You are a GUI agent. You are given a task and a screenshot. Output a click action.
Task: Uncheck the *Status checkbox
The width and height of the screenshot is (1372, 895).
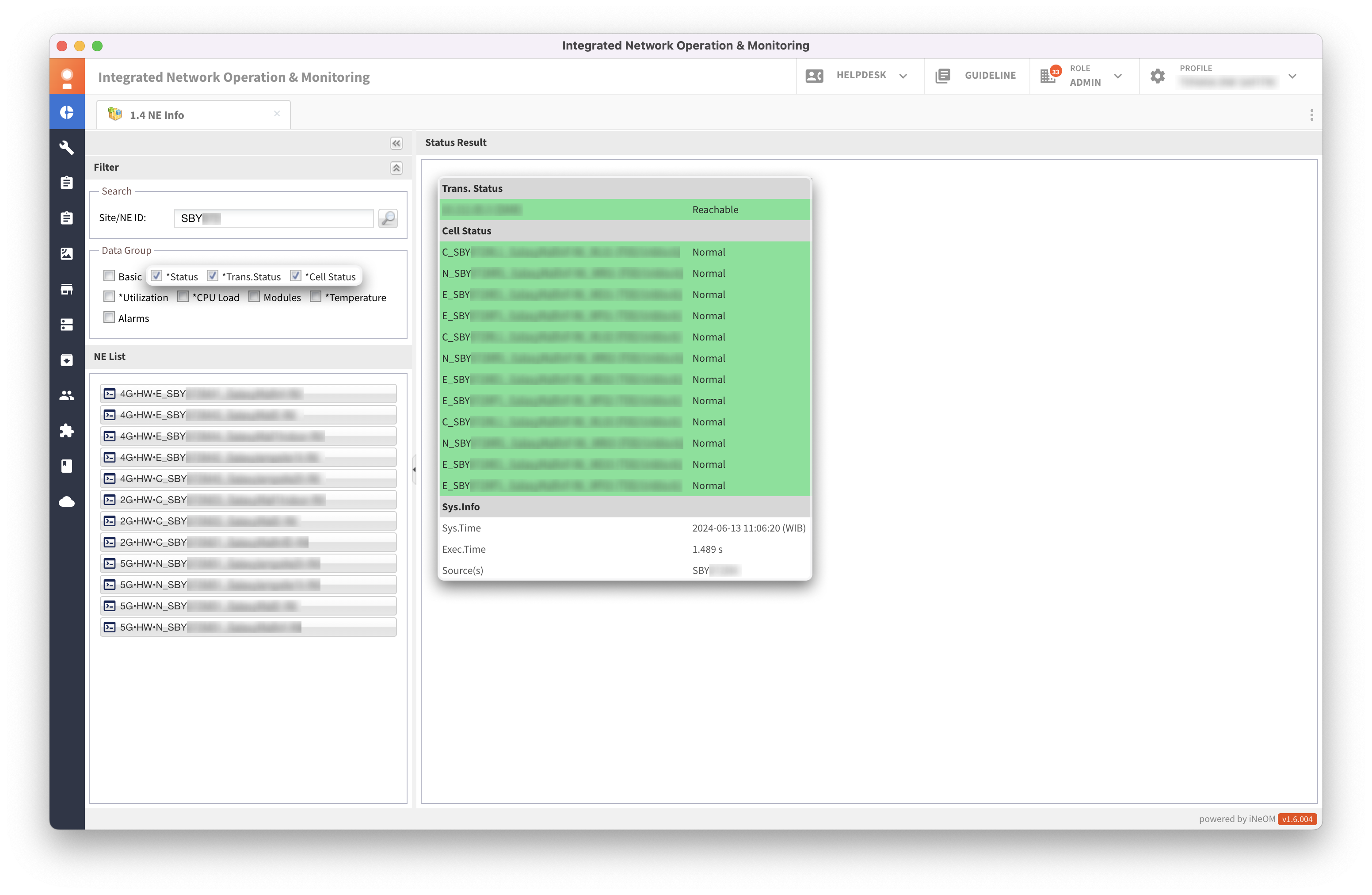156,276
